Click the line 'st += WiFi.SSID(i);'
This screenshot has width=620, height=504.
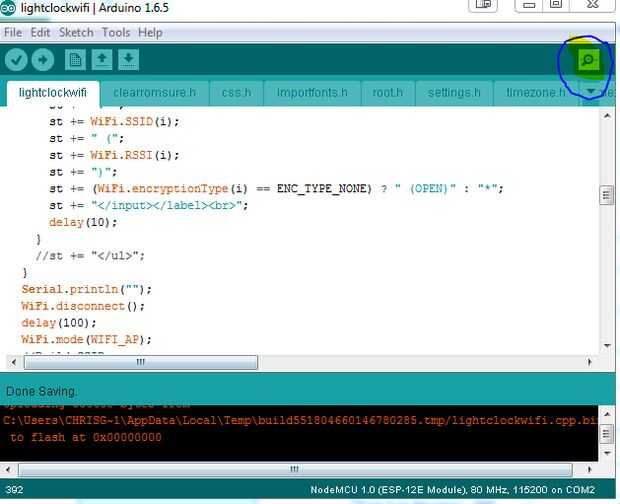pyautogui.click(x=114, y=122)
